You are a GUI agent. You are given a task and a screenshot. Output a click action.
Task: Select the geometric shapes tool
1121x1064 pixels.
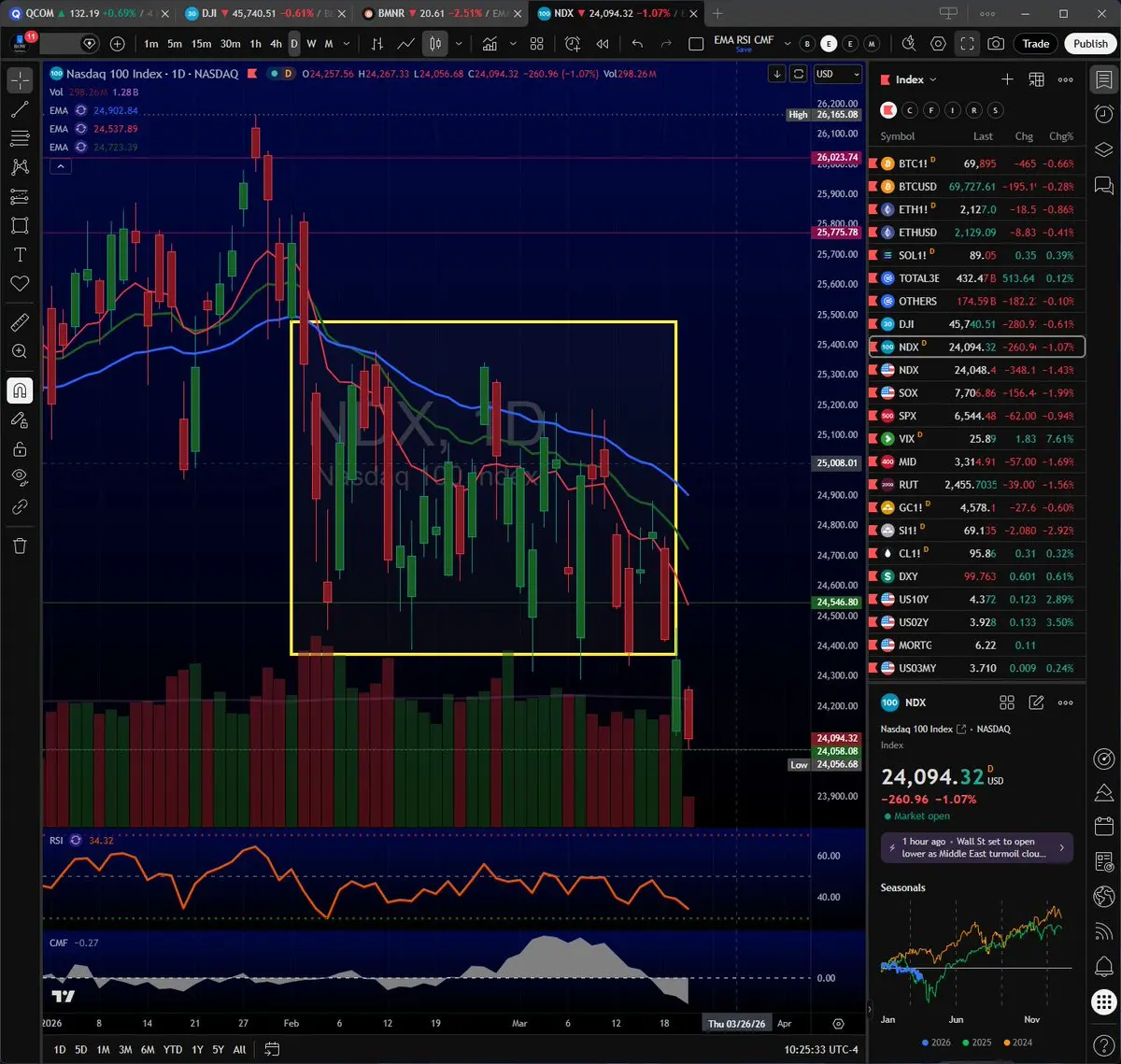[x=20, y=226]
